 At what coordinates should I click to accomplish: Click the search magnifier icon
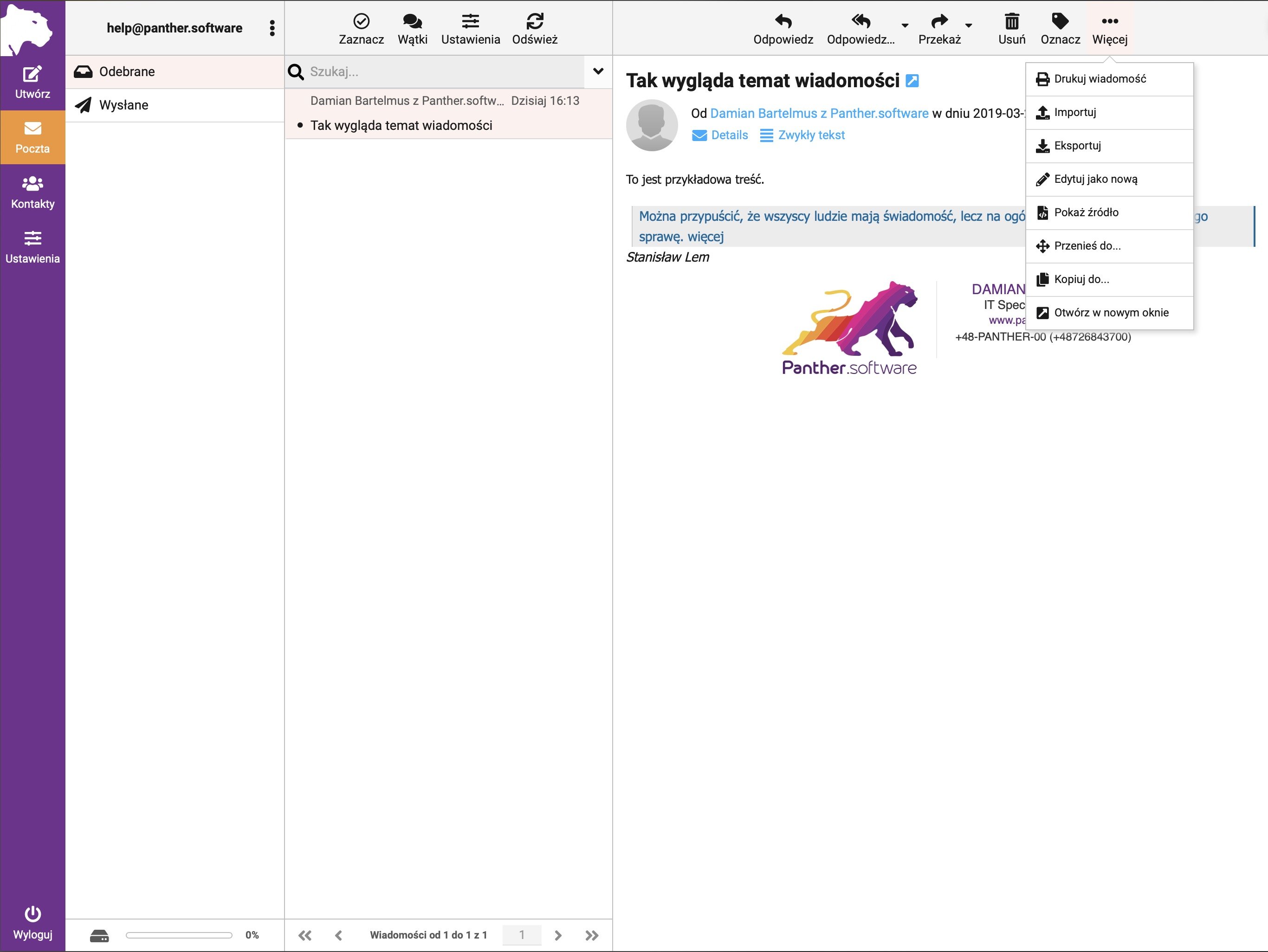(x=296, y=71)
